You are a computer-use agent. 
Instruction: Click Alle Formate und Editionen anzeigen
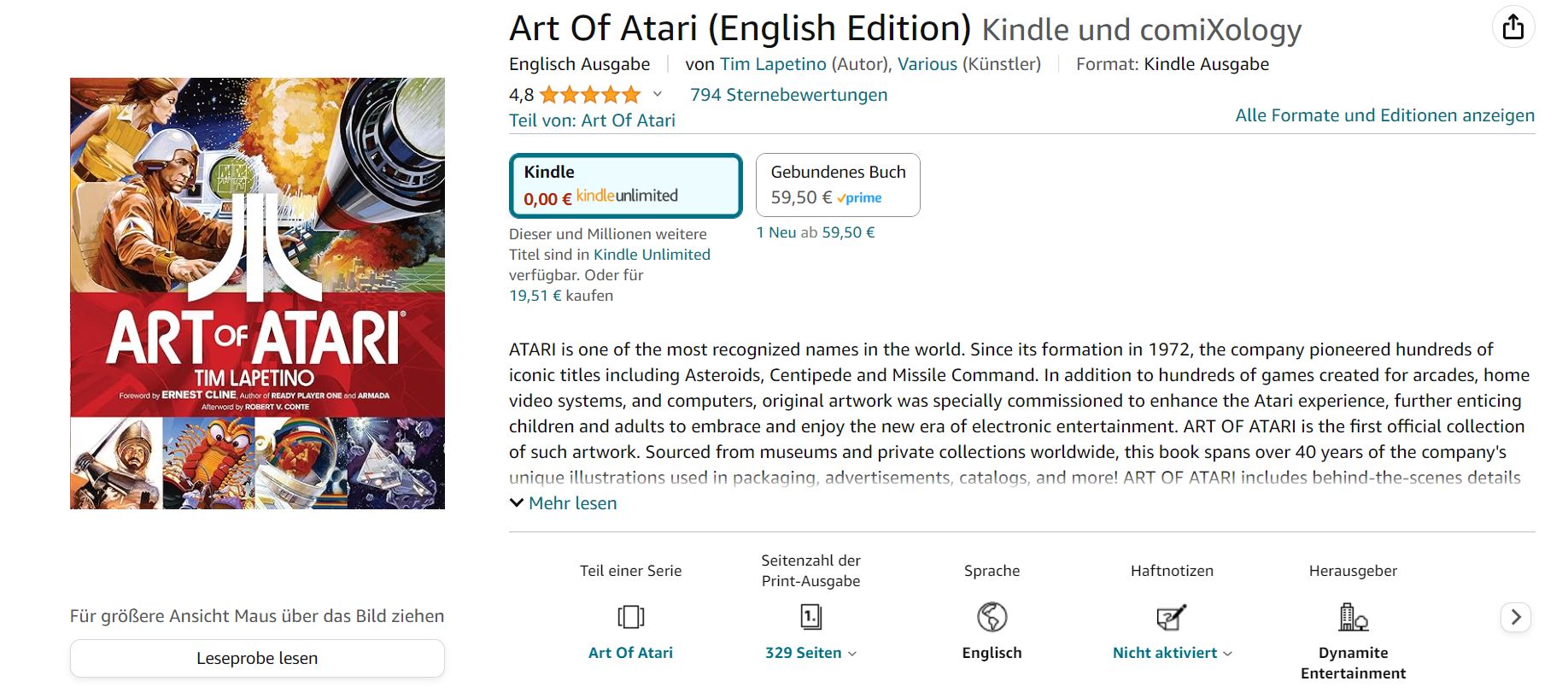click(x=1384, y=115)
